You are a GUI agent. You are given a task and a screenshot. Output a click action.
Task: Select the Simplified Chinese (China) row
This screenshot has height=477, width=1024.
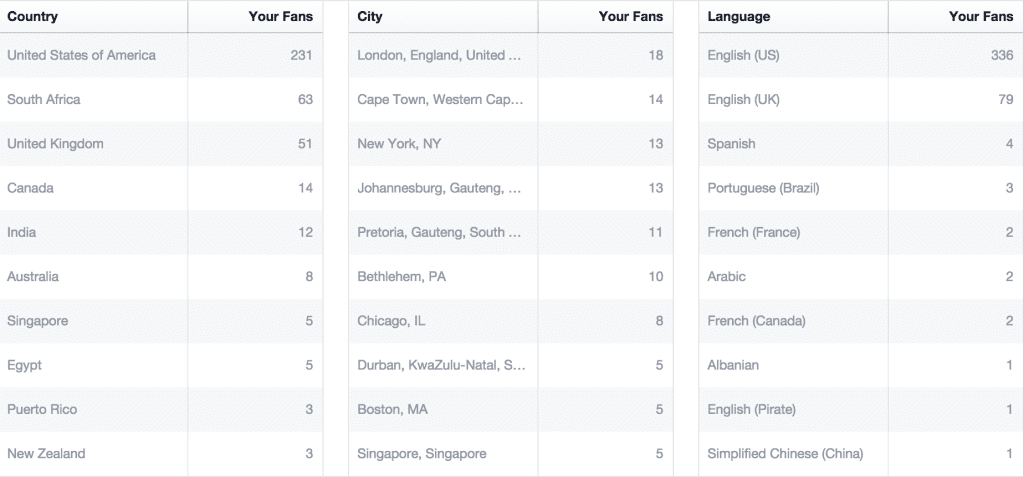pos(861,453)
